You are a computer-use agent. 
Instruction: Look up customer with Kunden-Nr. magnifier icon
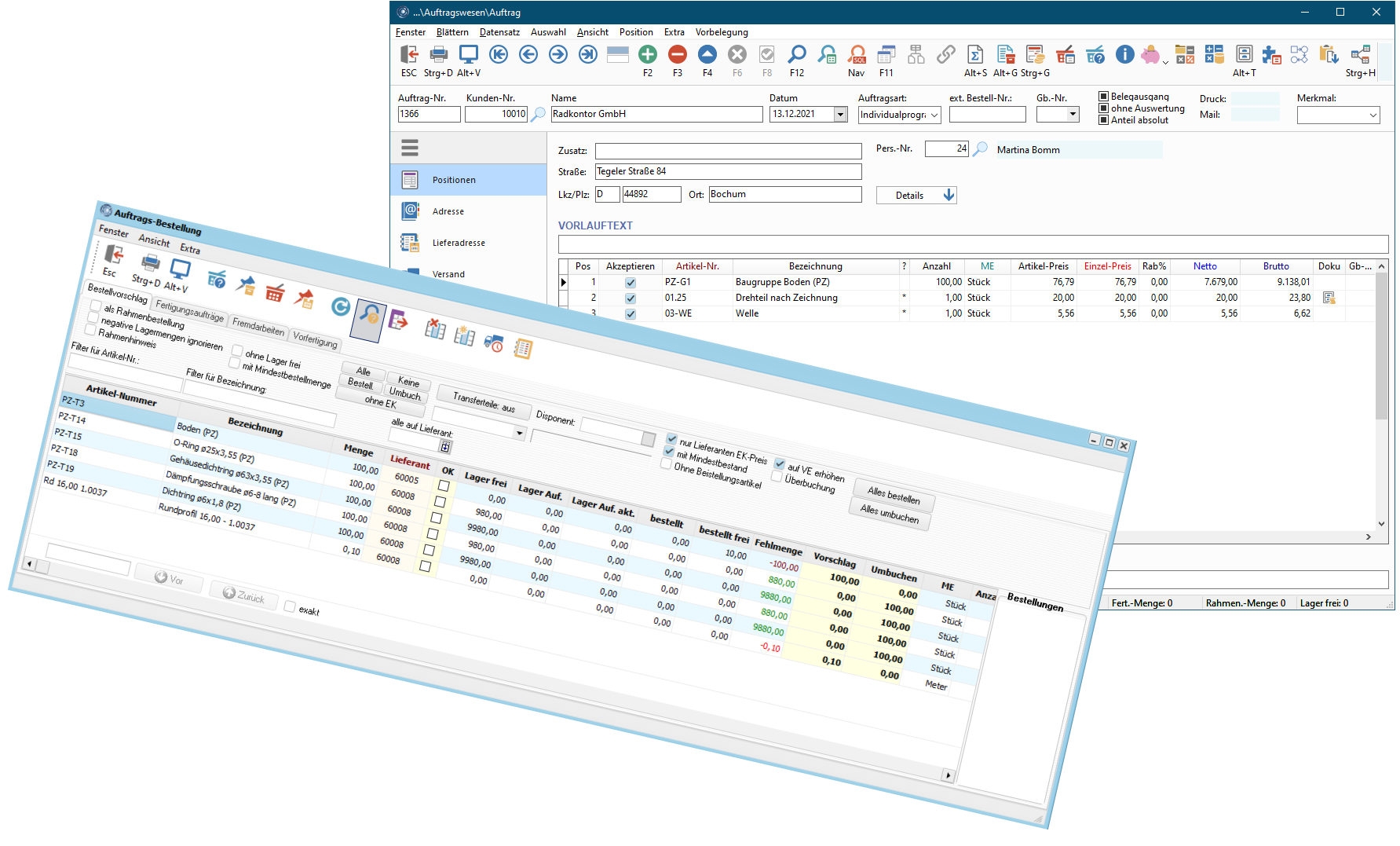[539, 115]
